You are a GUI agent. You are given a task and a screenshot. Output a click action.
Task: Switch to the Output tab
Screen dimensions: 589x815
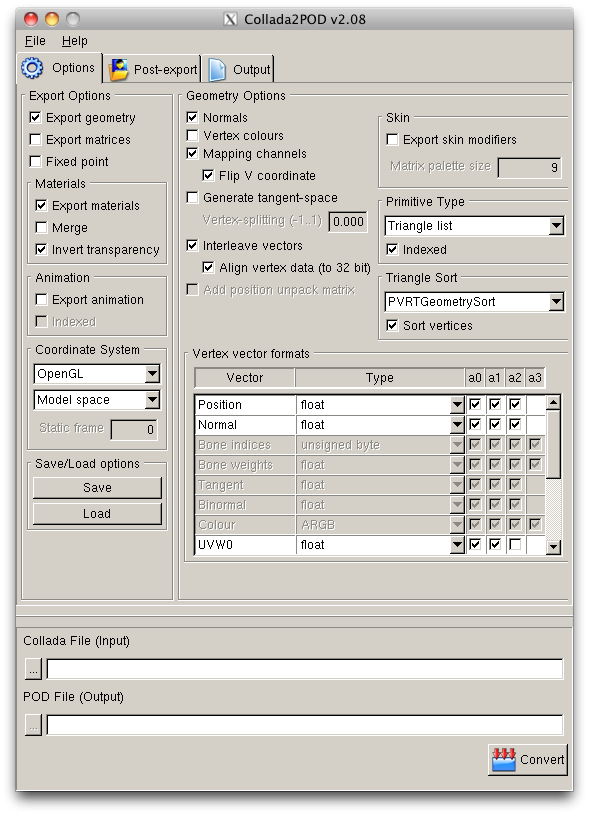coord(238,69)
